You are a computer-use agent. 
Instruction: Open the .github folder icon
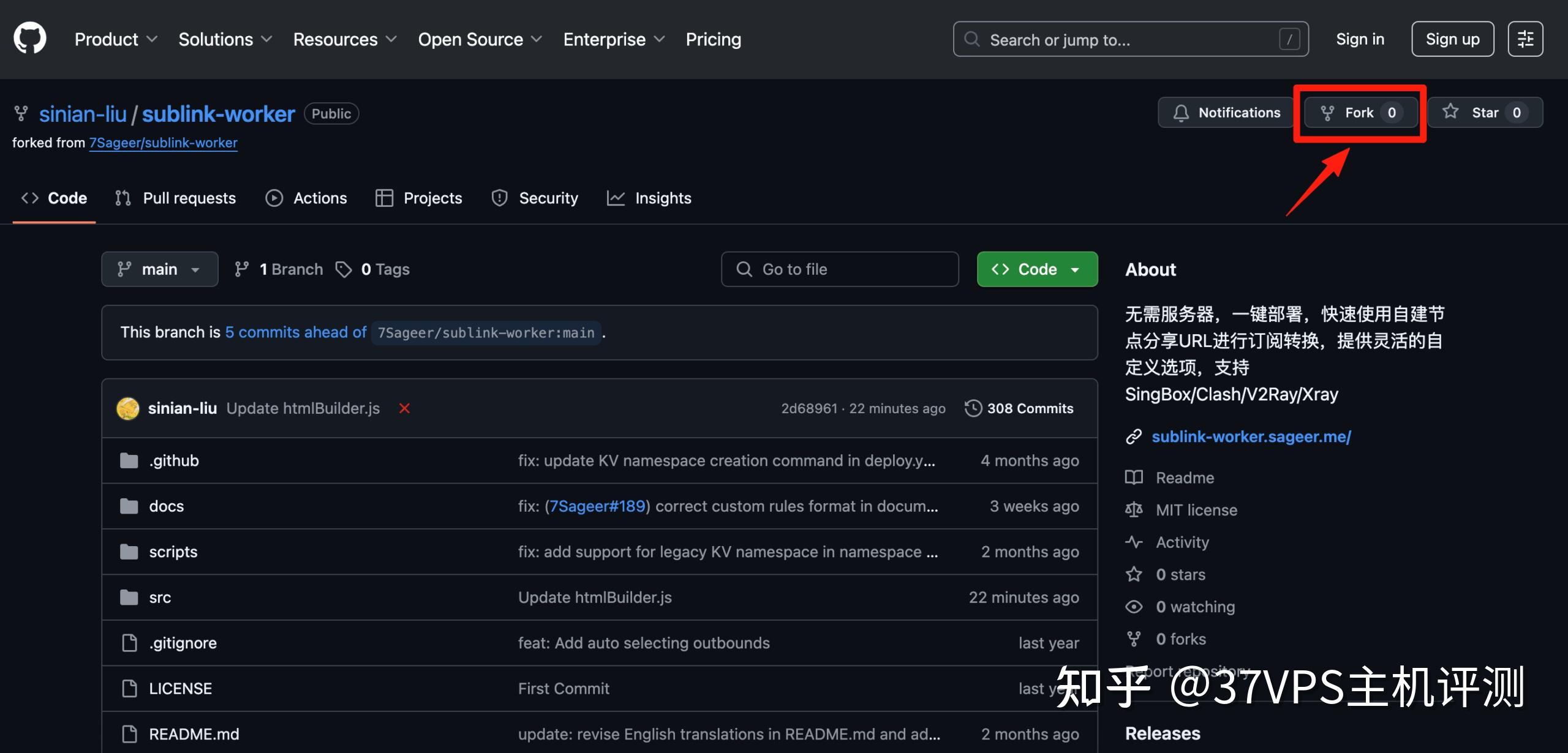(129, 460)
